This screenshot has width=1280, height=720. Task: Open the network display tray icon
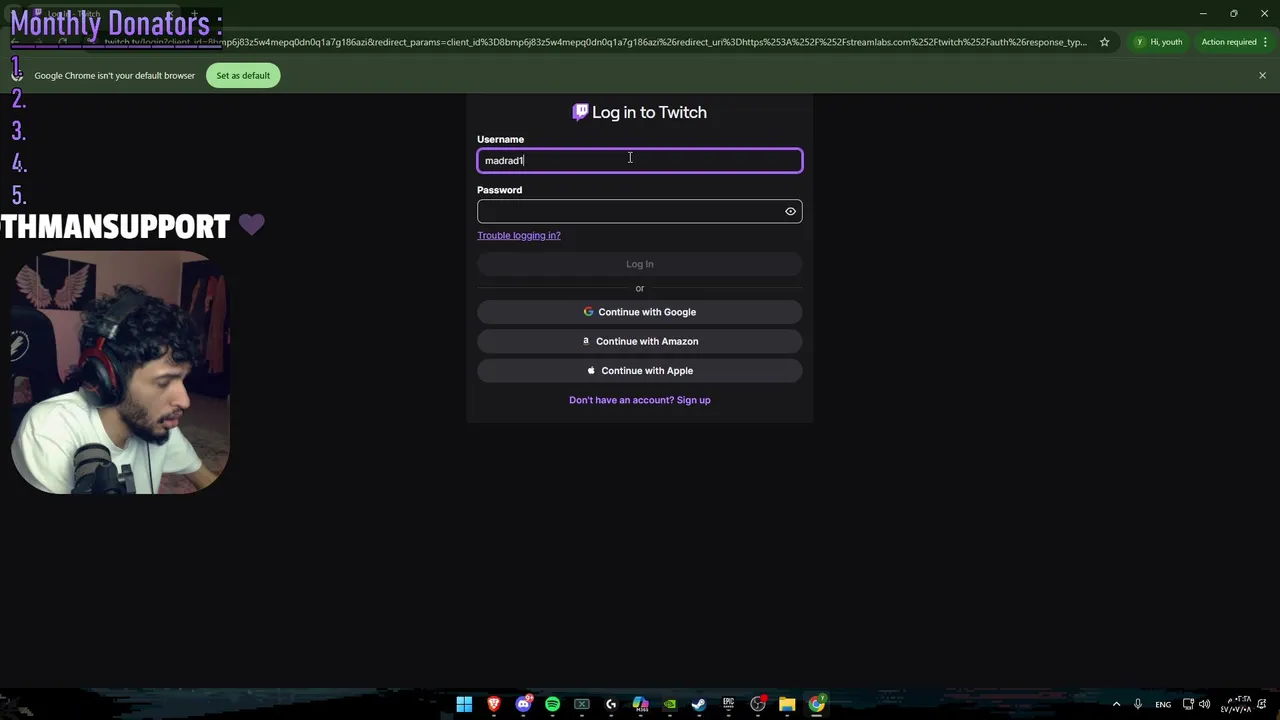[x=1188, y=704]
